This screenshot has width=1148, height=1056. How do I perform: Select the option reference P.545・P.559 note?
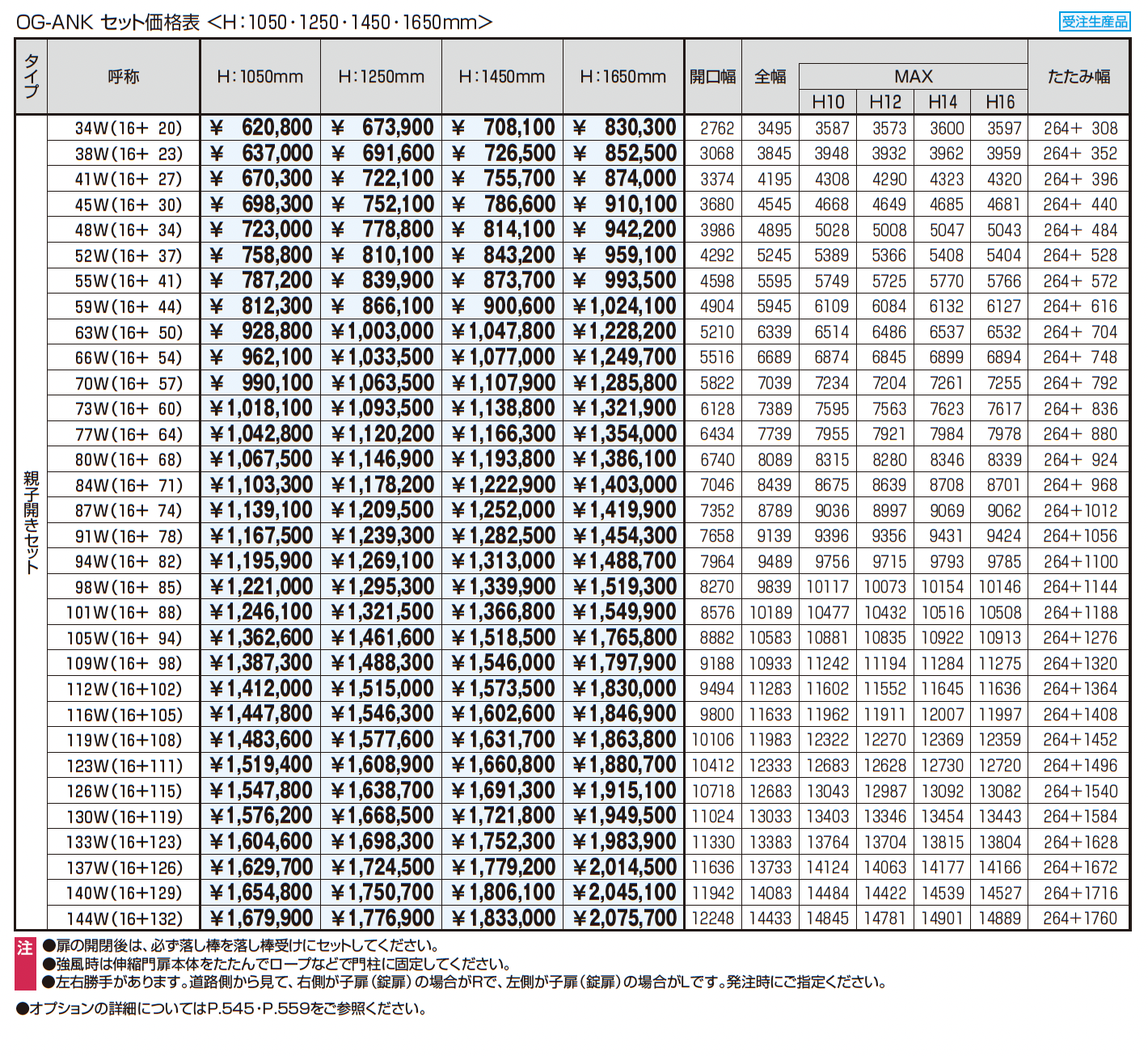[x=221, y=1008]
